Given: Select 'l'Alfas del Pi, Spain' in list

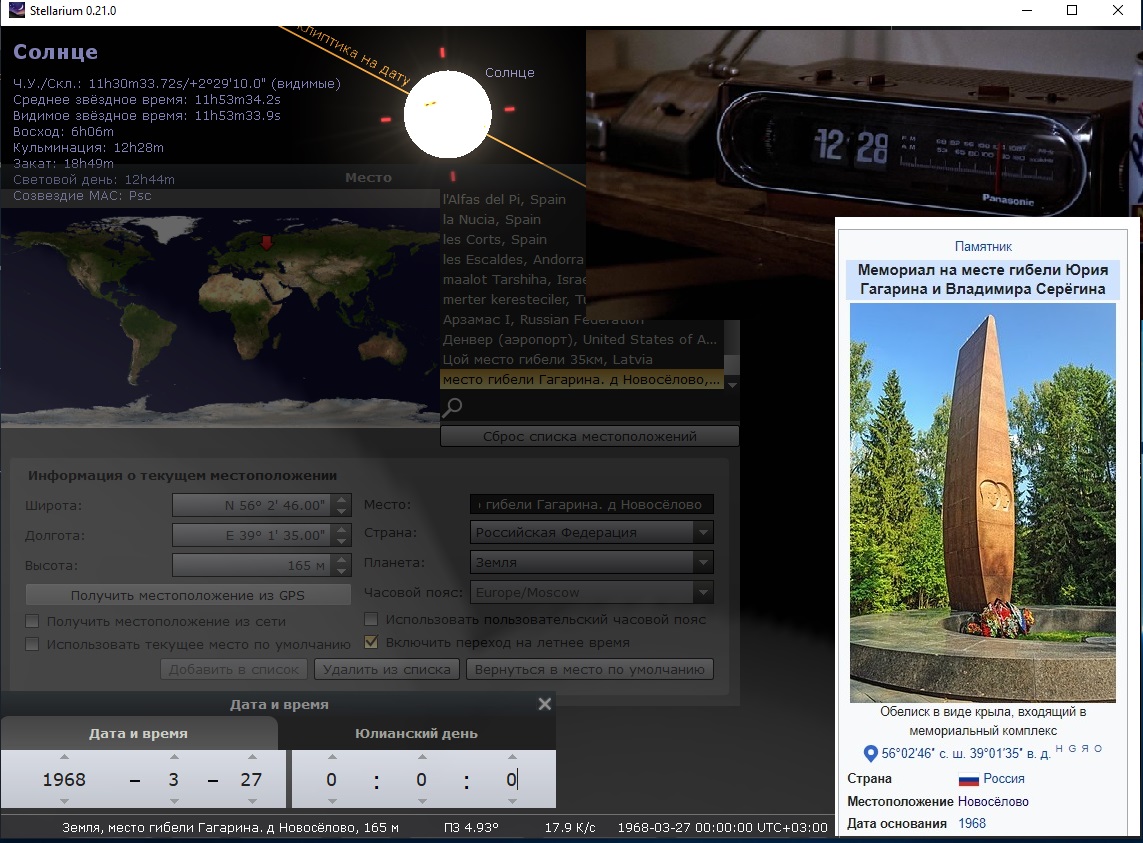Looking at the screenshot, I should click(504, 199).
